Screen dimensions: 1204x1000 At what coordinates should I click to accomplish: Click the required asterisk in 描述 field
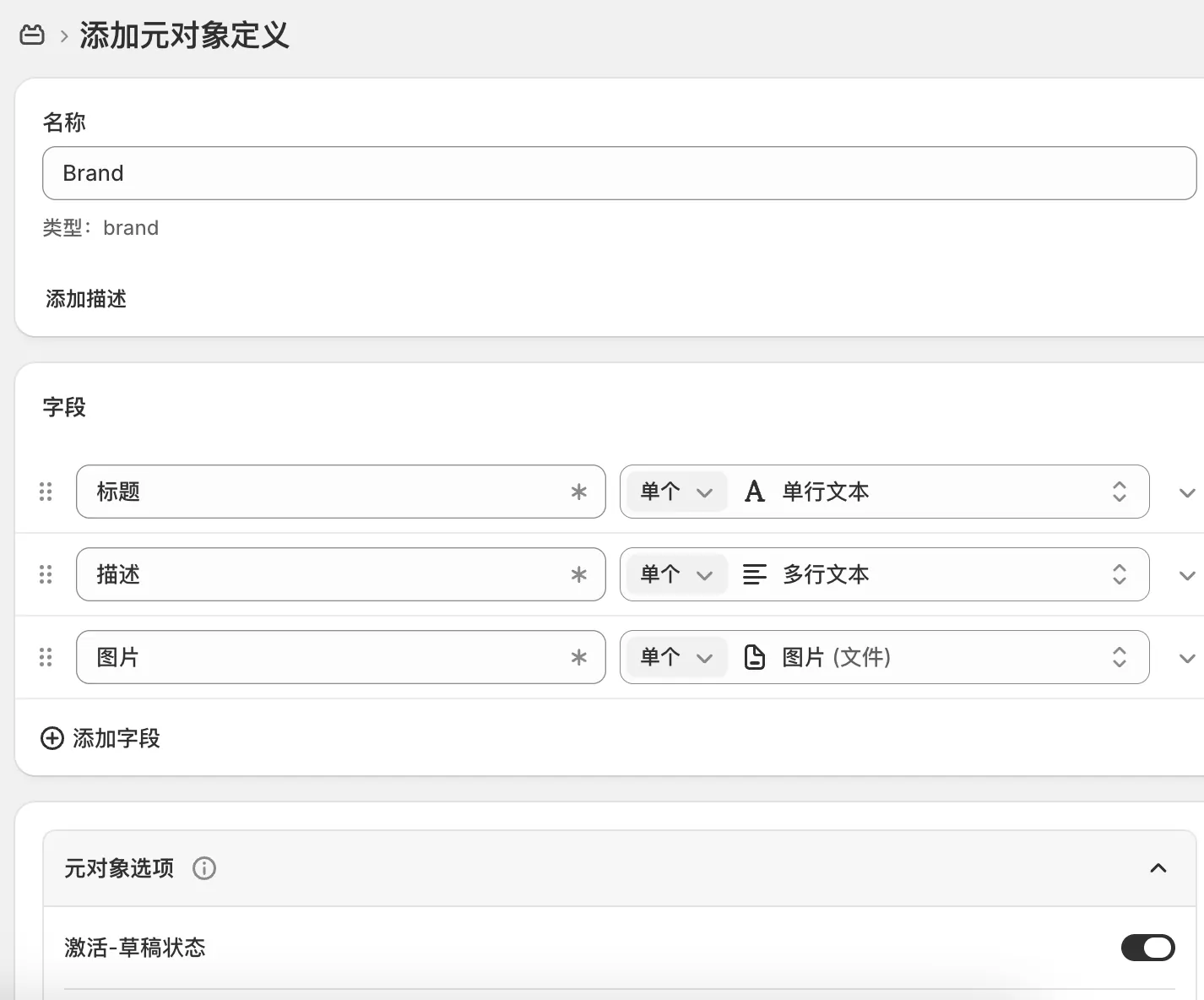[578, 574]
